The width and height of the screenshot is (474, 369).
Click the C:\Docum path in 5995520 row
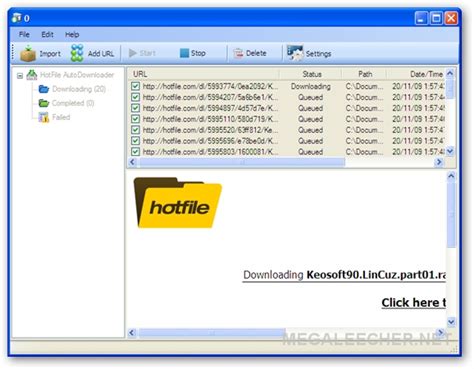coord(364,130)
